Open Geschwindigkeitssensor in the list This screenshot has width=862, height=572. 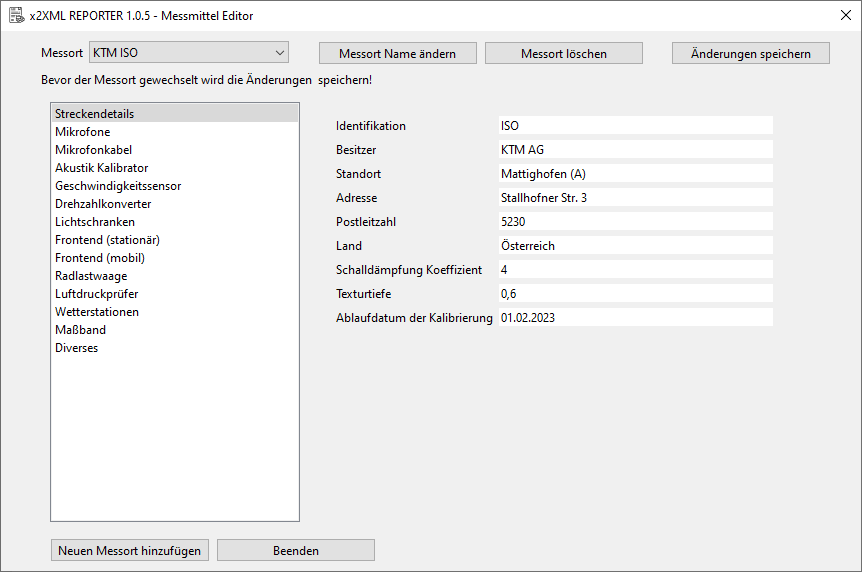[x=118, y=186]
